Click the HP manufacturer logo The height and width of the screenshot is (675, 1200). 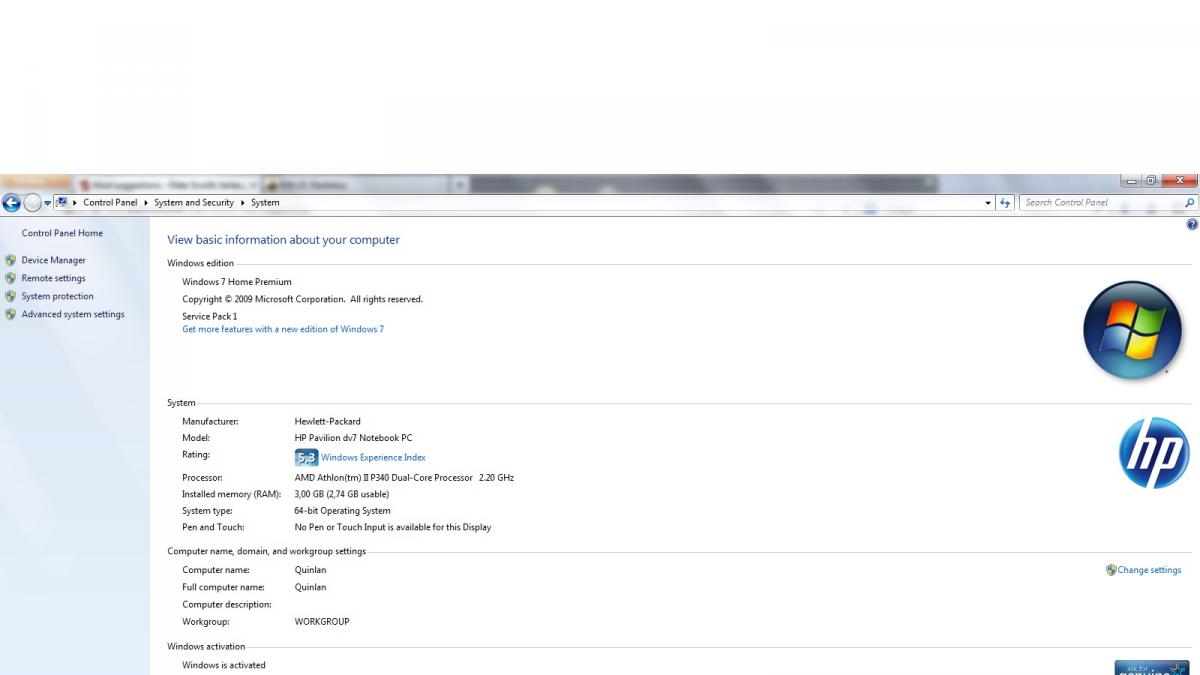coord(1154,453)
